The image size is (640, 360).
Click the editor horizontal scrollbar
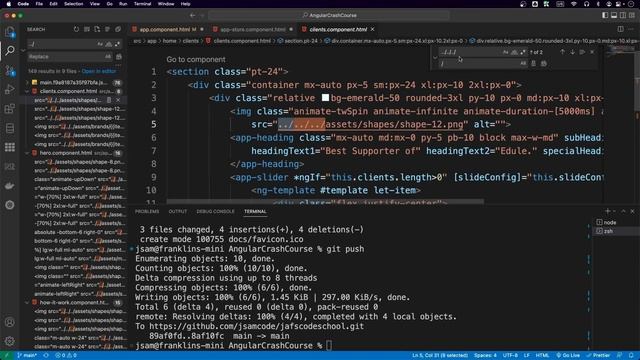325,201
